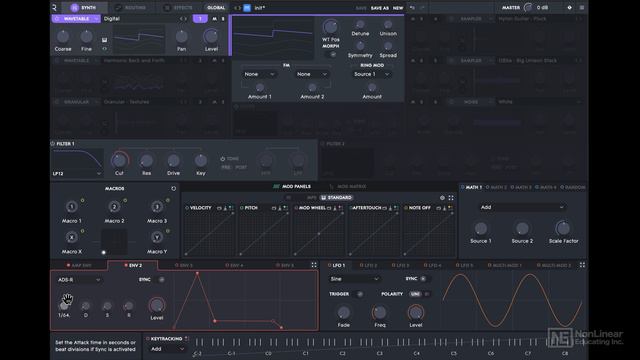Viewport: 640px width, 360px height.
Task: Open the Routing tab
Action: tap(131, 7)
